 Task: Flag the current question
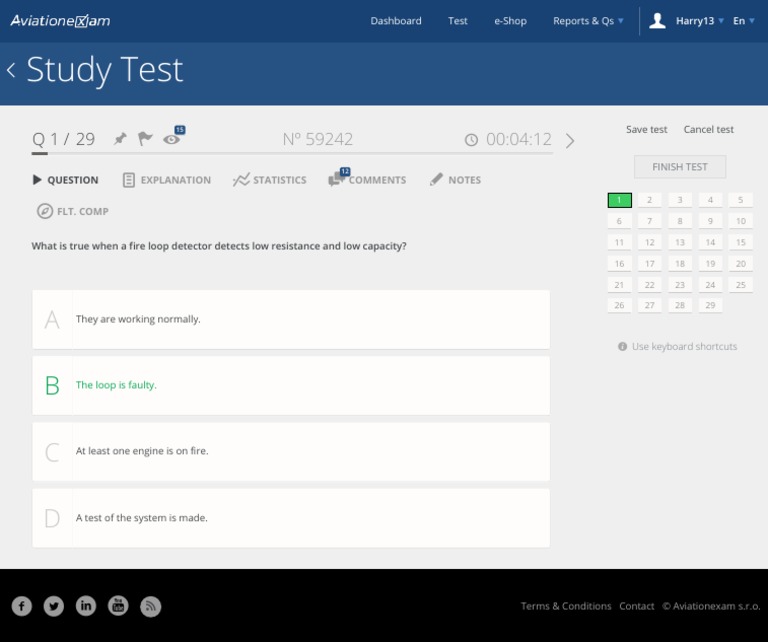(145, 139)
